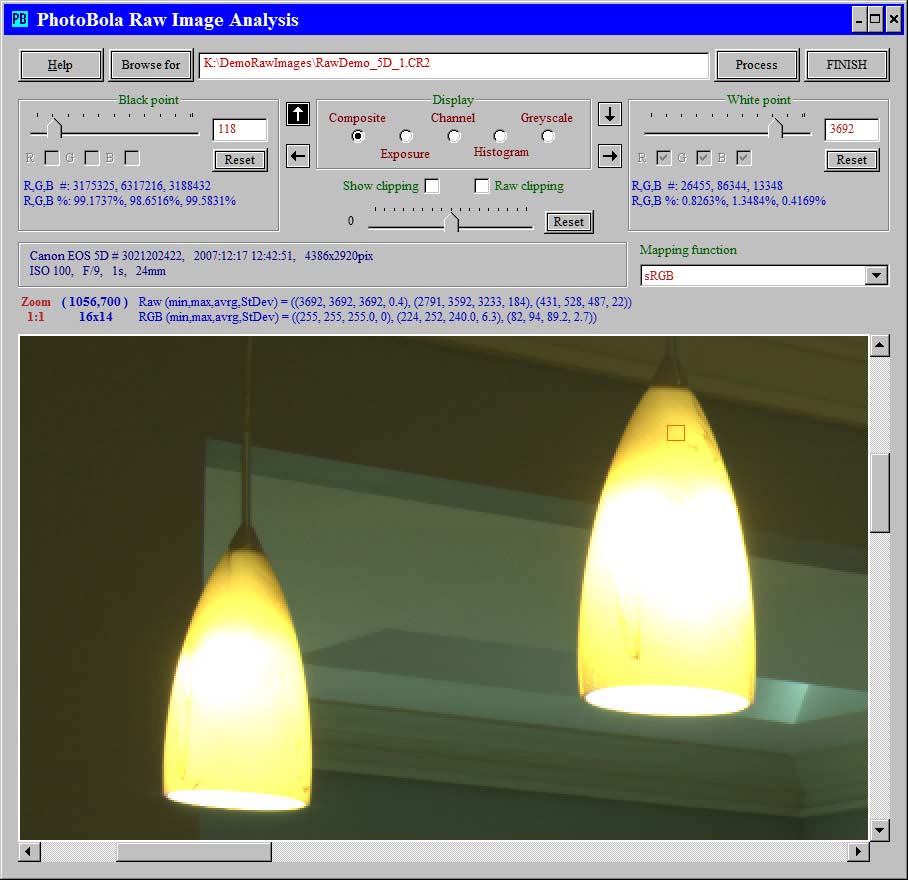Viewport: 908px width, 880px height.
Task: Click the Process button
Action: point(756,65)
